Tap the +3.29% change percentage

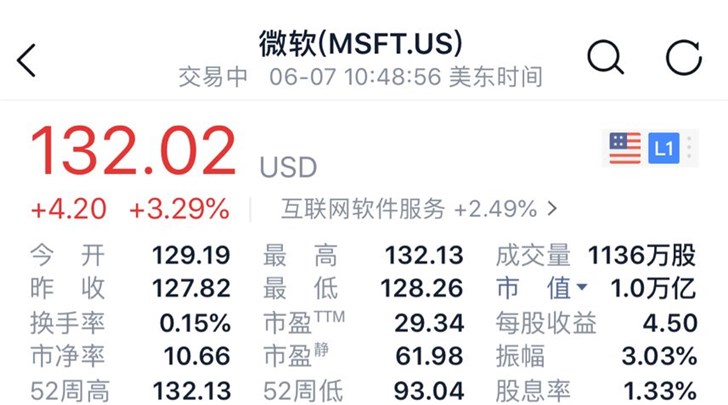[179, 209]
